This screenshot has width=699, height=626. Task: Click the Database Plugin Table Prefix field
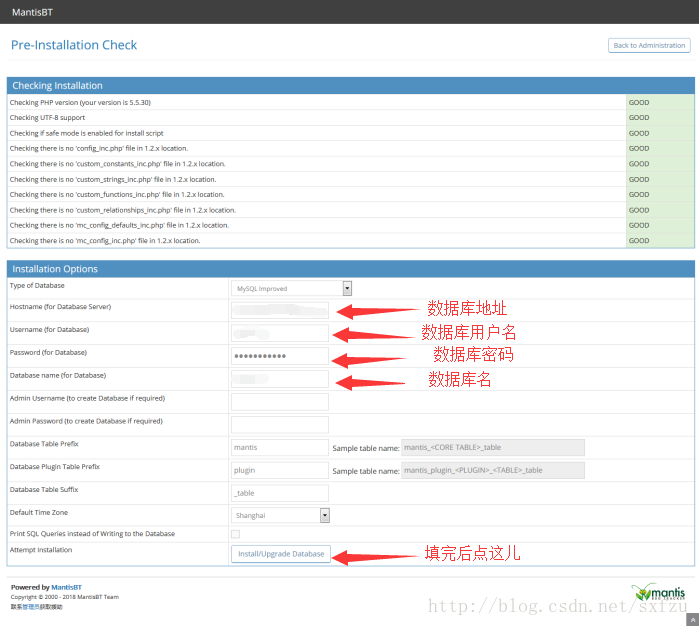click(280, 470)
